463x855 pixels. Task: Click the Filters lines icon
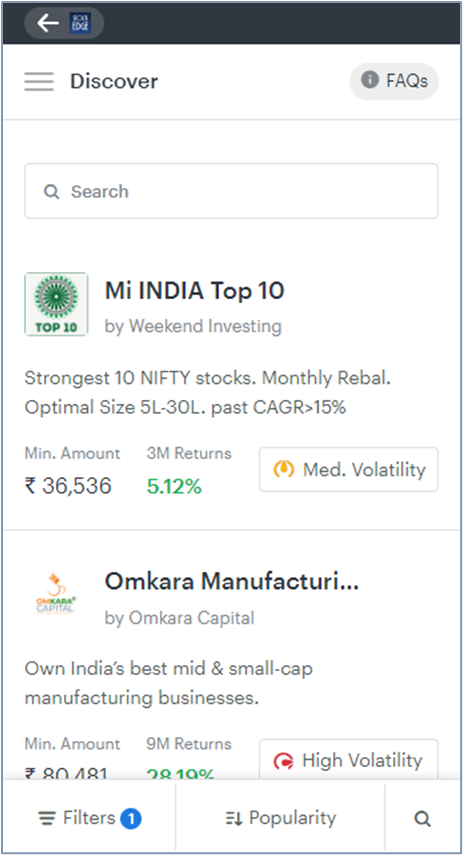point(47,818)
